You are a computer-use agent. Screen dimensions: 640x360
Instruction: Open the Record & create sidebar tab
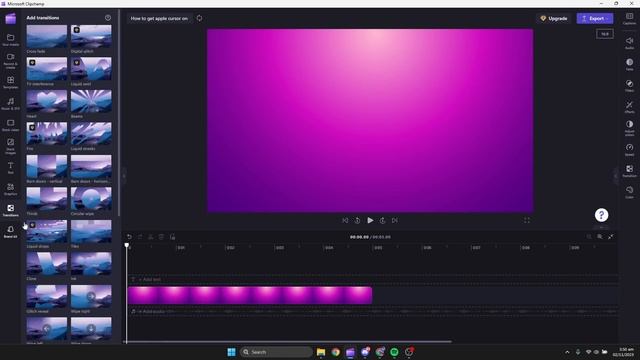pyautogui.click(x=11, y=60)
